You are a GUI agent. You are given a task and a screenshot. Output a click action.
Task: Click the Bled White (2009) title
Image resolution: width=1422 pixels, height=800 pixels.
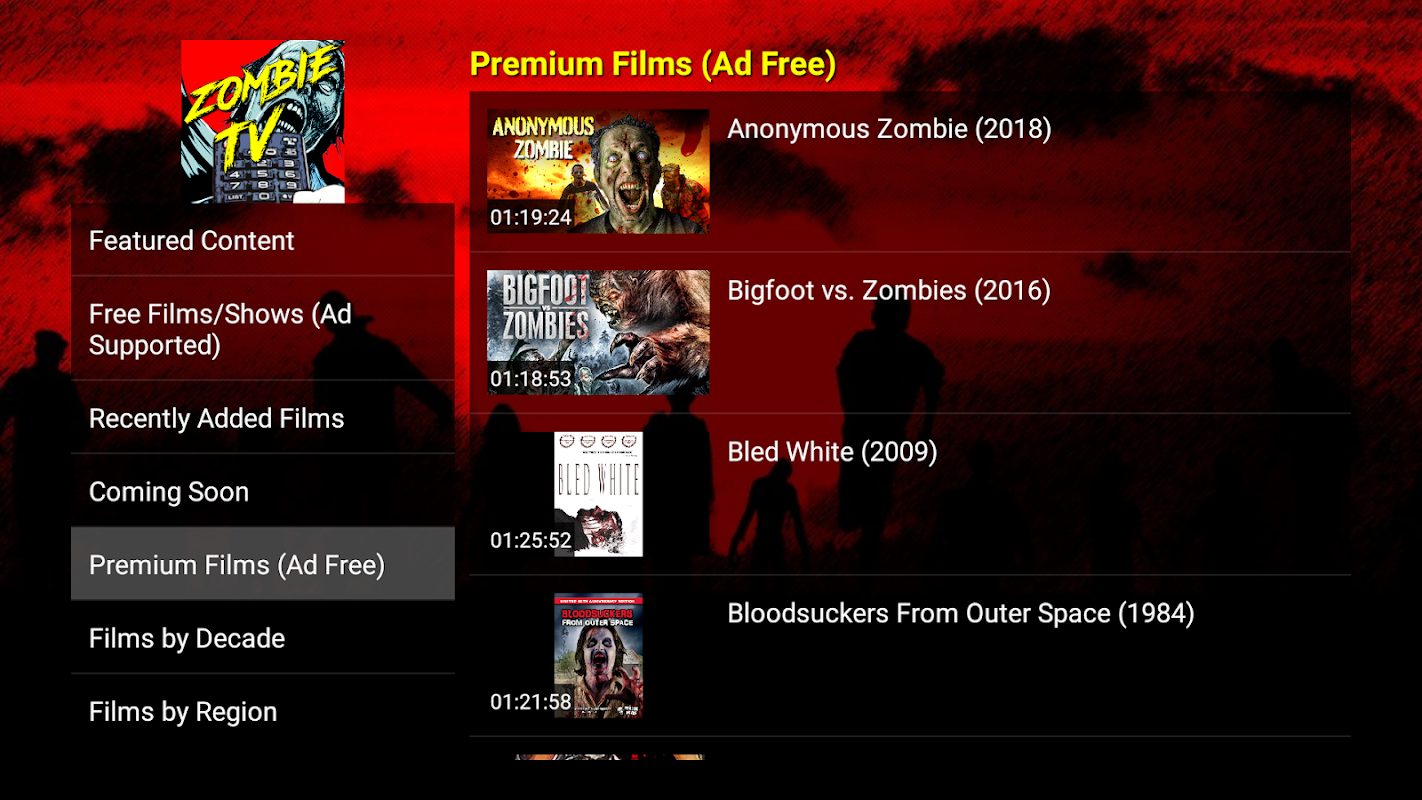click(832, 452)
